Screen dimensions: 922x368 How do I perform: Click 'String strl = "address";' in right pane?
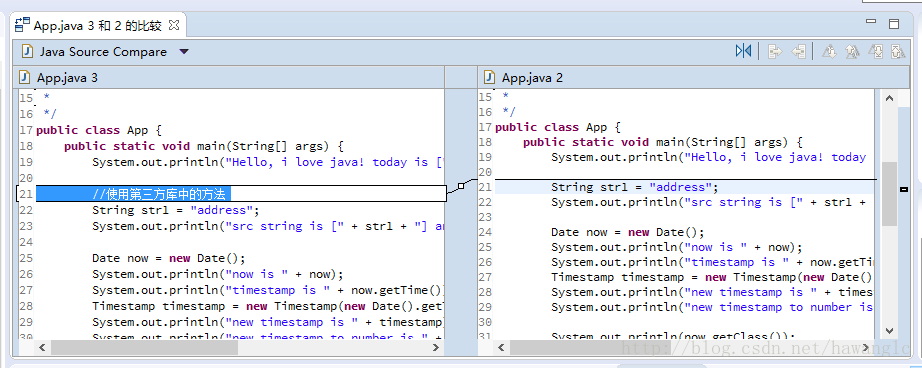pos(634,188)
